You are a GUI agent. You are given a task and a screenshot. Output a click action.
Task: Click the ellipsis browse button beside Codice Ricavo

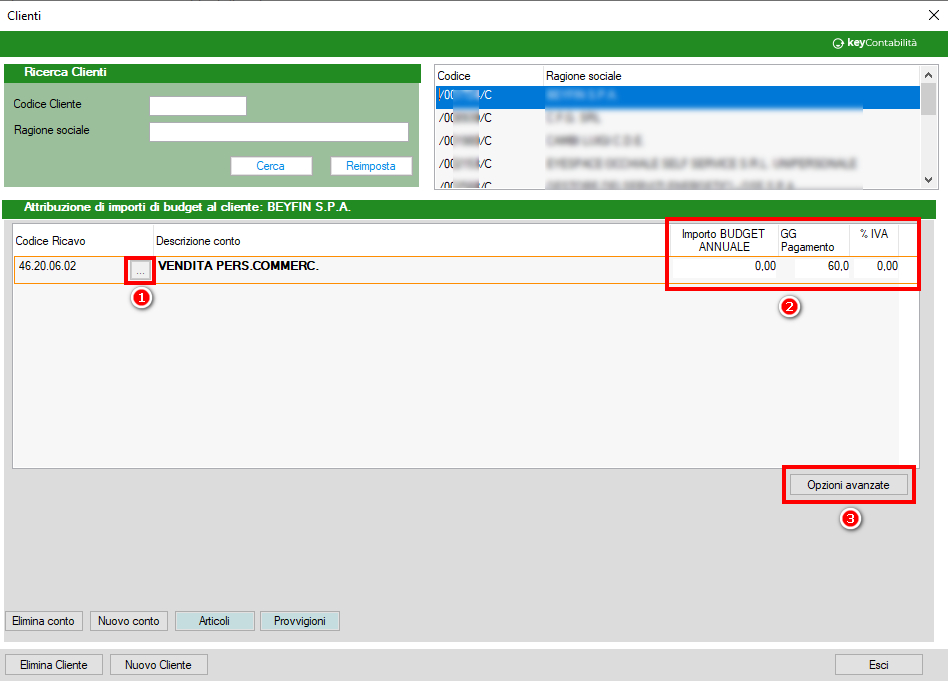140,270
